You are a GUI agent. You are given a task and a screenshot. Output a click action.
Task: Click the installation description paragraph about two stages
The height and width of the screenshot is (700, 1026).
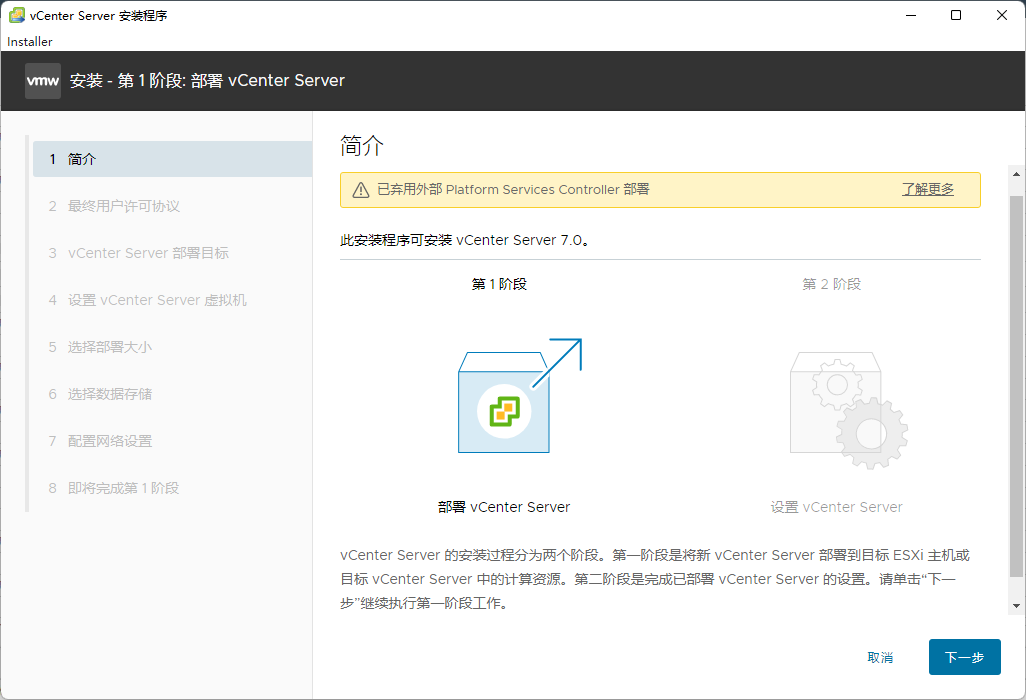click(x=655, y=579)
